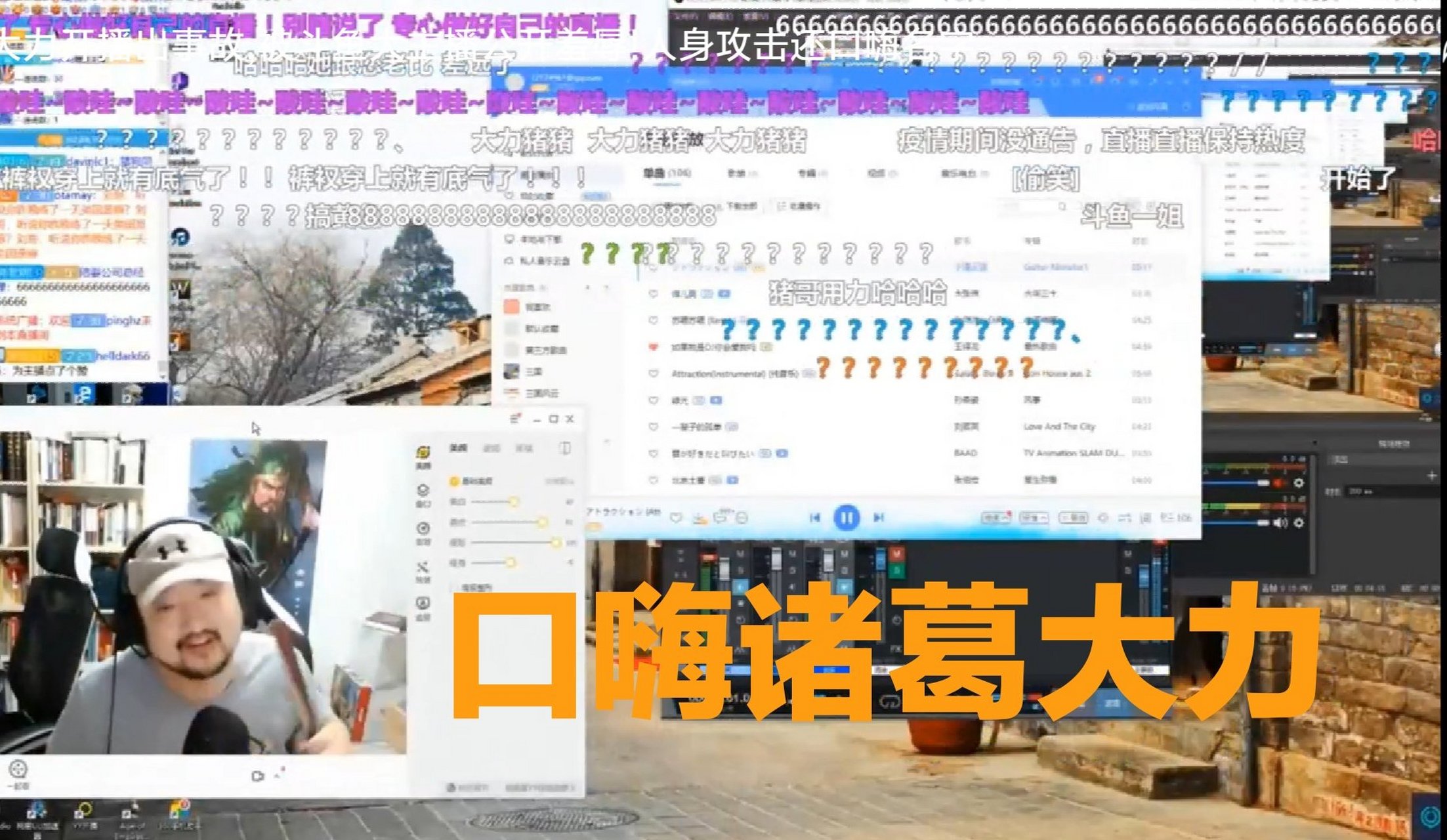Image resolution: width=1447 pixels, height=840 pixels.
Task: Mute the white speaker icon in OBS mixer
Action: coord(1280,523)
